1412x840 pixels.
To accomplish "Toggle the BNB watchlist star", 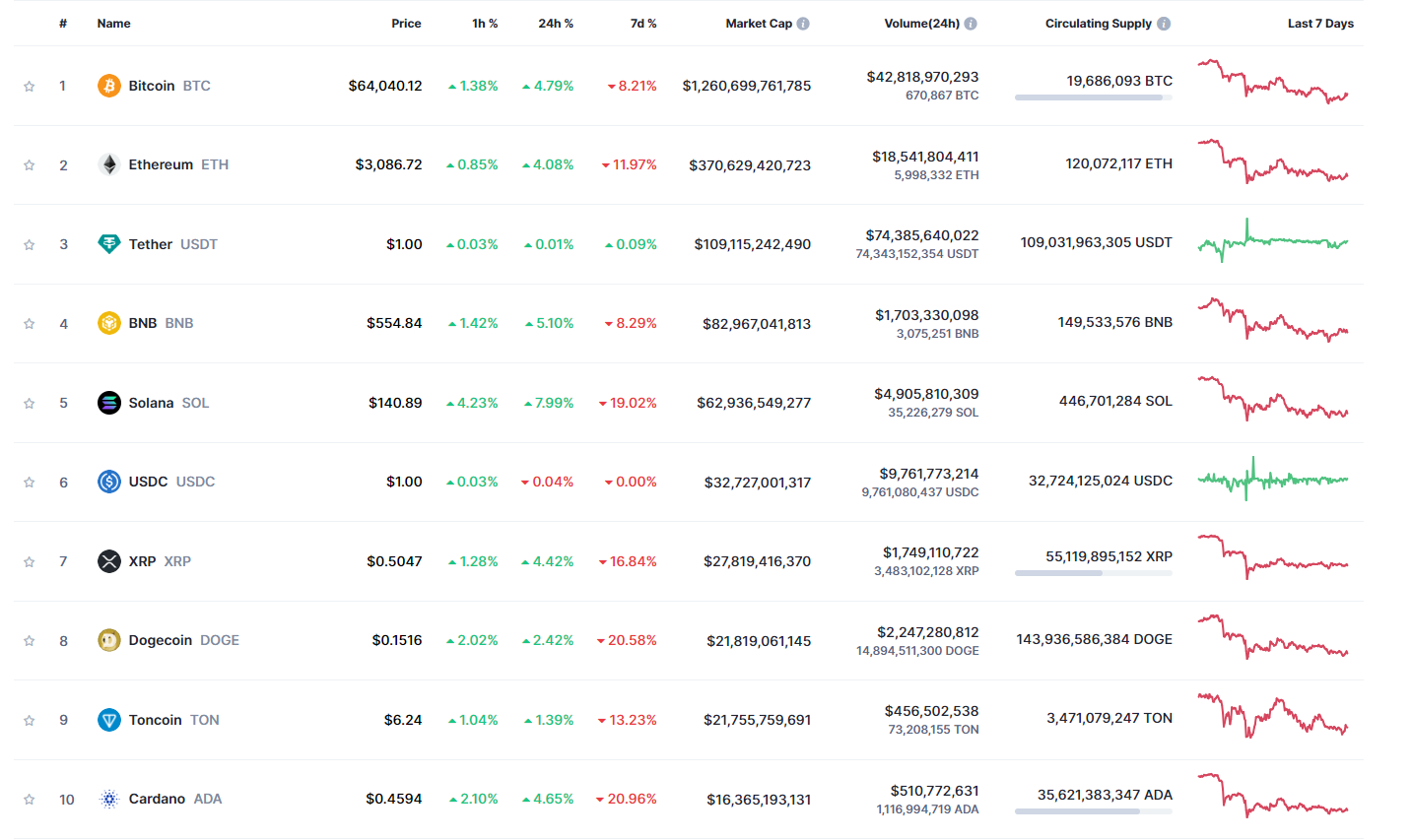I will tap(30, 324).
